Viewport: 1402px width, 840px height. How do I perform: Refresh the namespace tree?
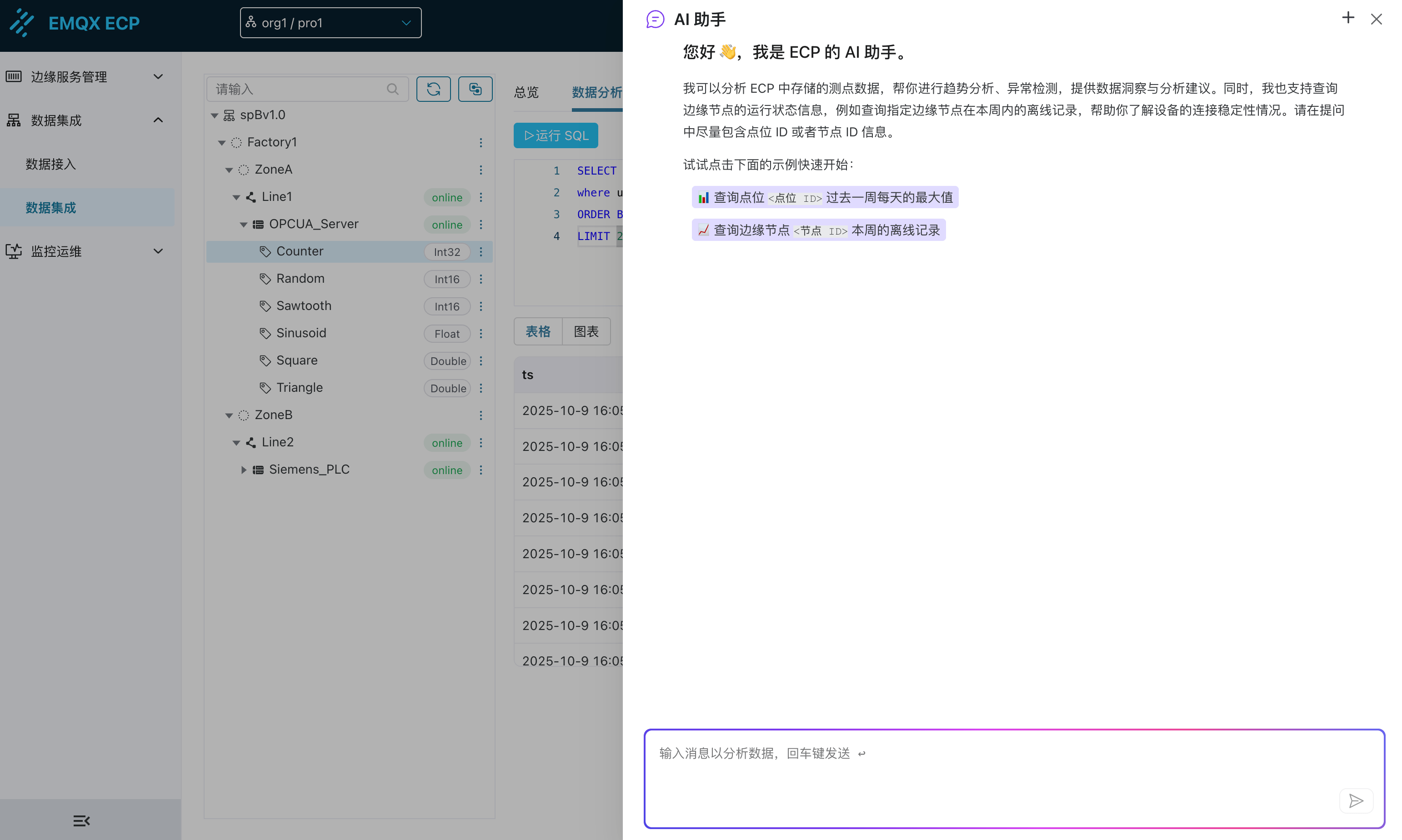click(x=433, y=89)
